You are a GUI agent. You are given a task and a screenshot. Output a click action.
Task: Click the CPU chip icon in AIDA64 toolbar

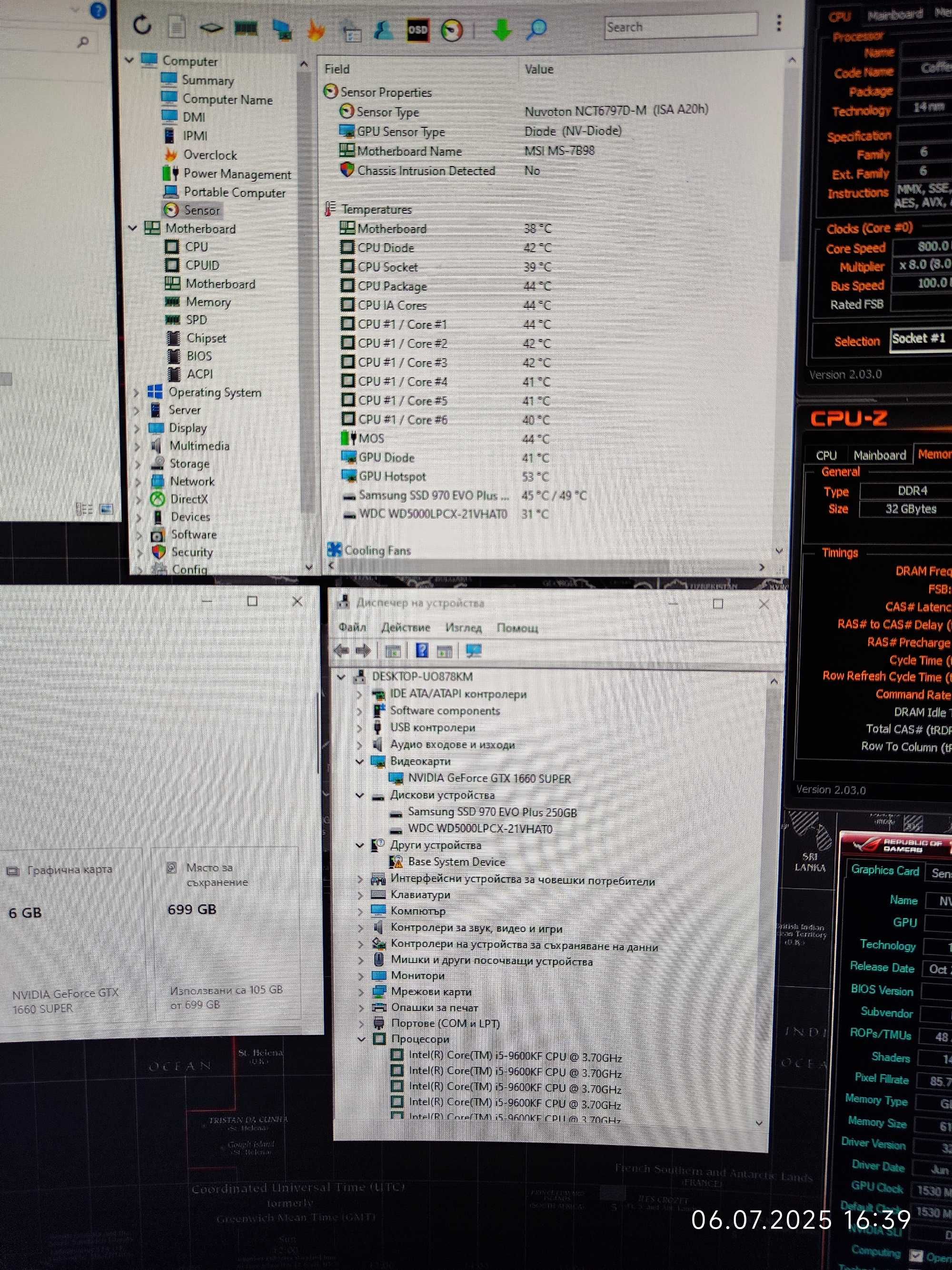tap(211, 28)
